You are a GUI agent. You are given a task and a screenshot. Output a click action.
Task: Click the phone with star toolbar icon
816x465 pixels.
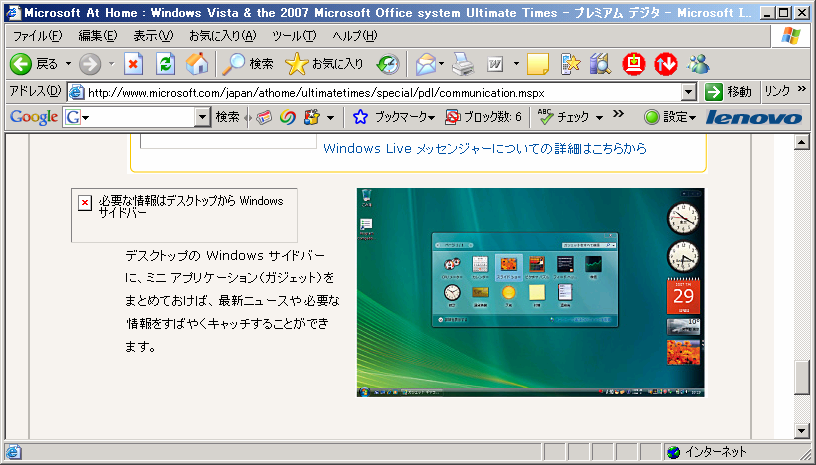click(570, 64)
